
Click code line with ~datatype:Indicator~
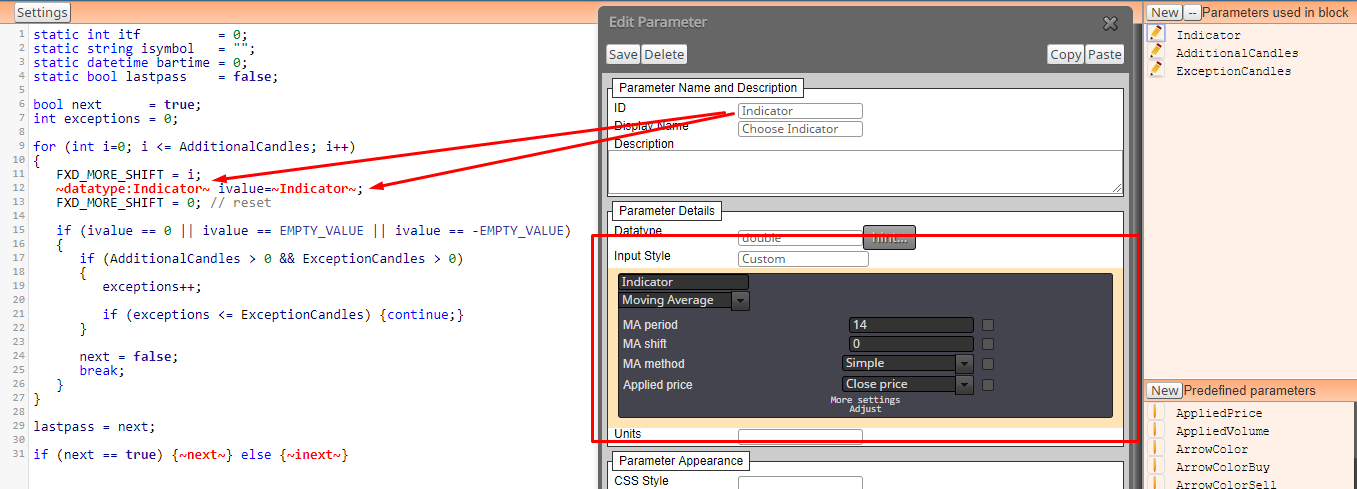(210, 188)
